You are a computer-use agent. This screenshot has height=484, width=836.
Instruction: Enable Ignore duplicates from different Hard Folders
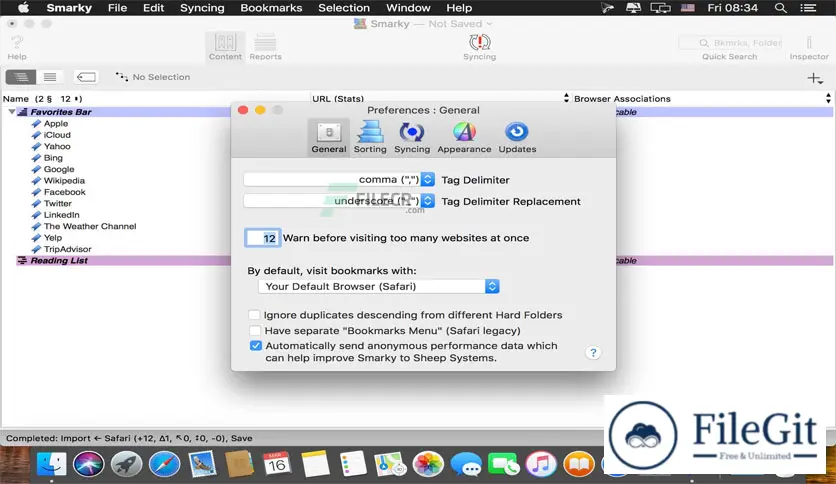pos(255,314)
